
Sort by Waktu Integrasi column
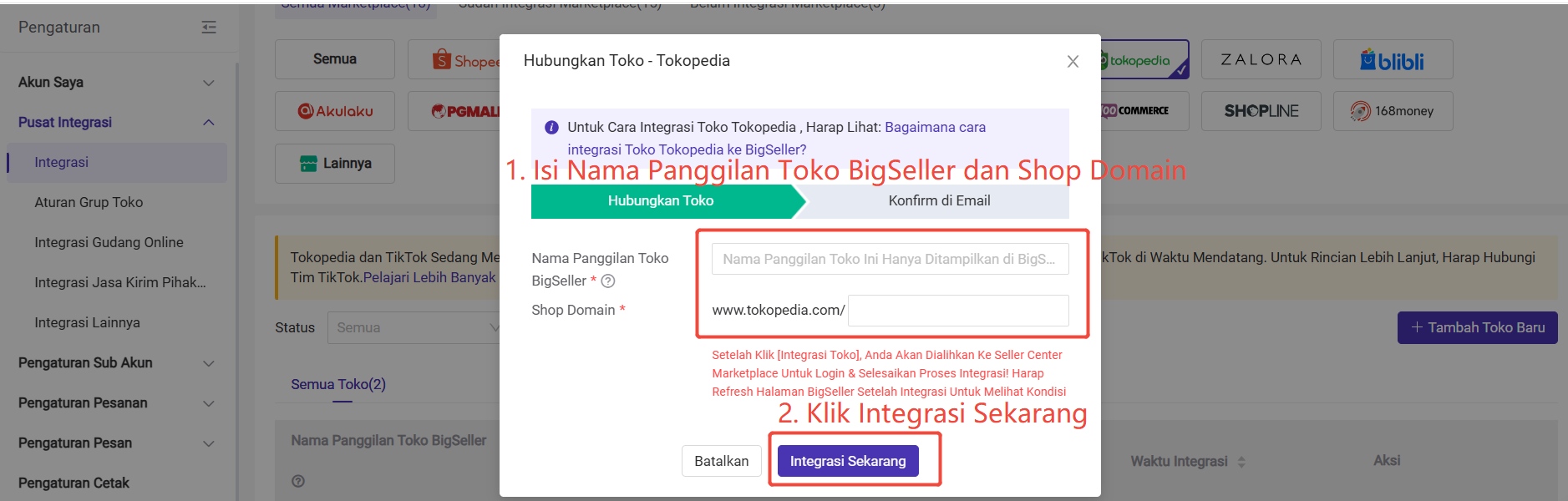click(1241, 462)
